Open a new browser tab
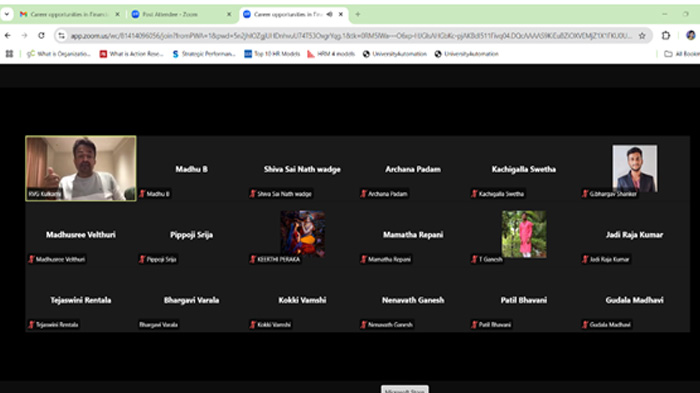Screen dimensions: 700x393 tap(358, 14)
